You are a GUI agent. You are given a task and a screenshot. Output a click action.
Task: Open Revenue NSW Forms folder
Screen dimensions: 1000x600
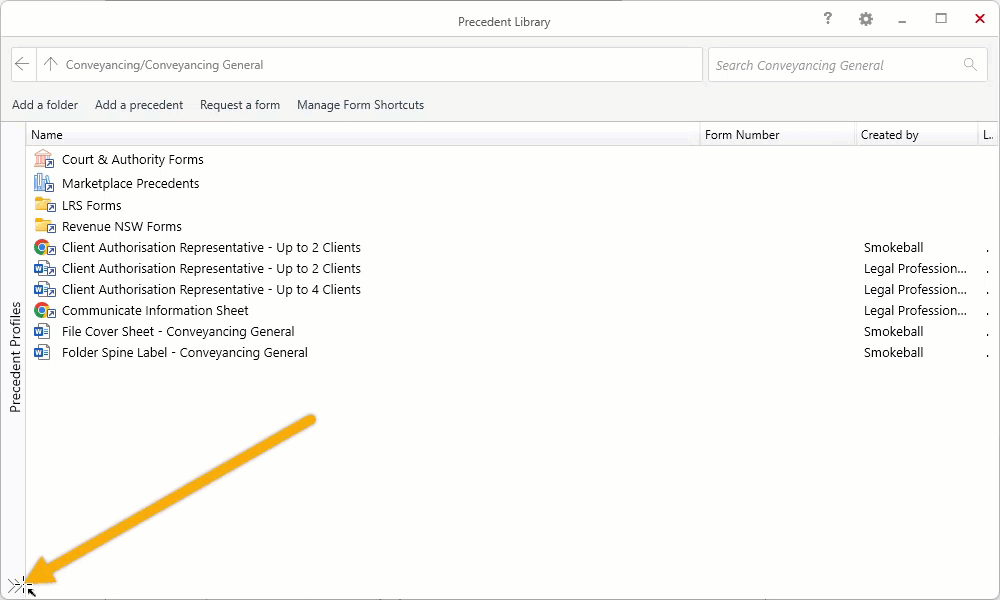[x=121, y=226]
